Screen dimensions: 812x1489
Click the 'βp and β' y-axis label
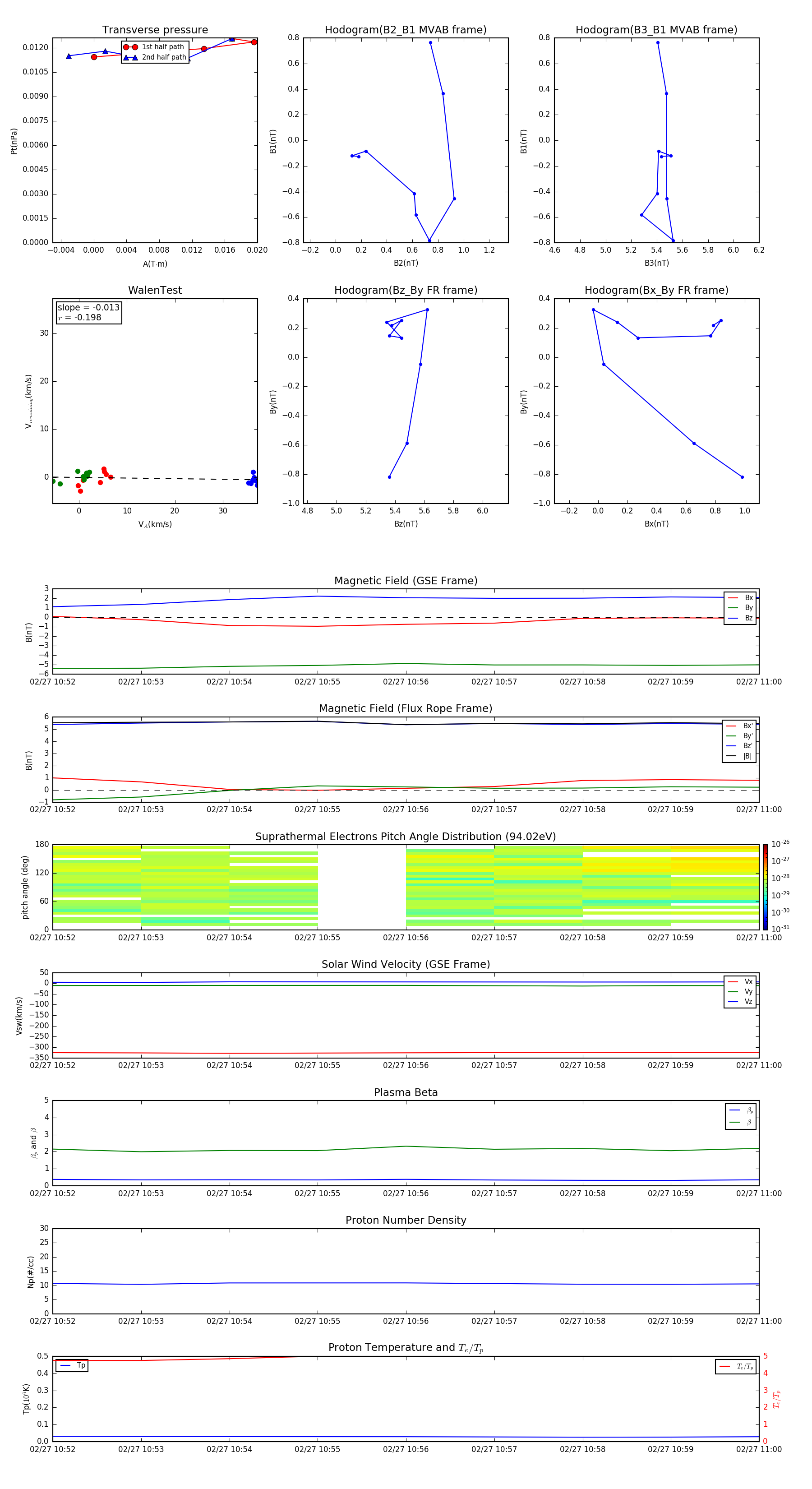tap(33, 1143)
